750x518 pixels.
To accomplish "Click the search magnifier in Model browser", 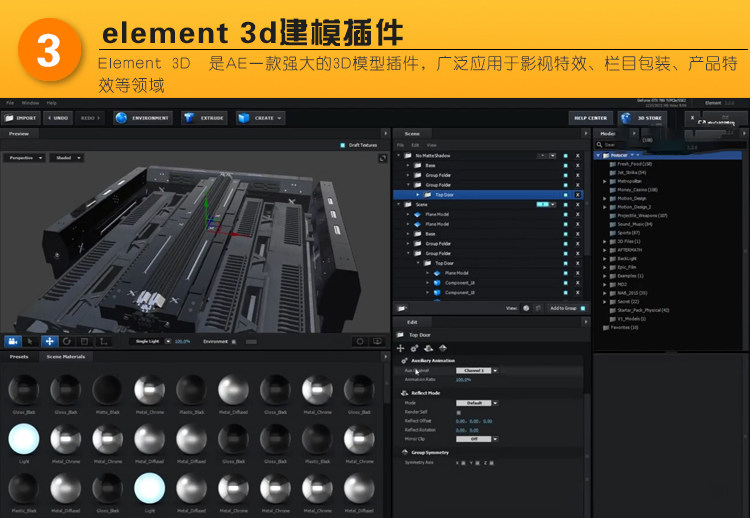I will 599,144.
